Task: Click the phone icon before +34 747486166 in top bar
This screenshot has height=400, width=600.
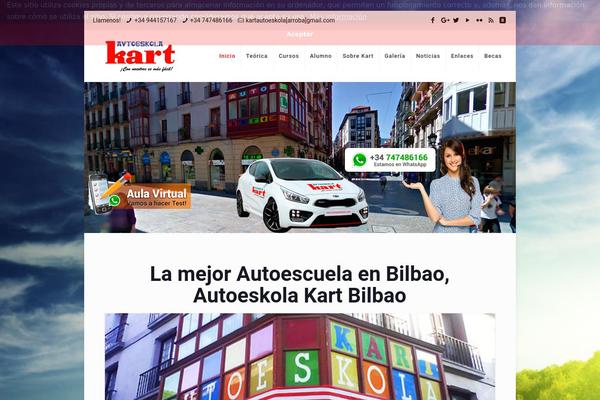Action: pos(185,20)
